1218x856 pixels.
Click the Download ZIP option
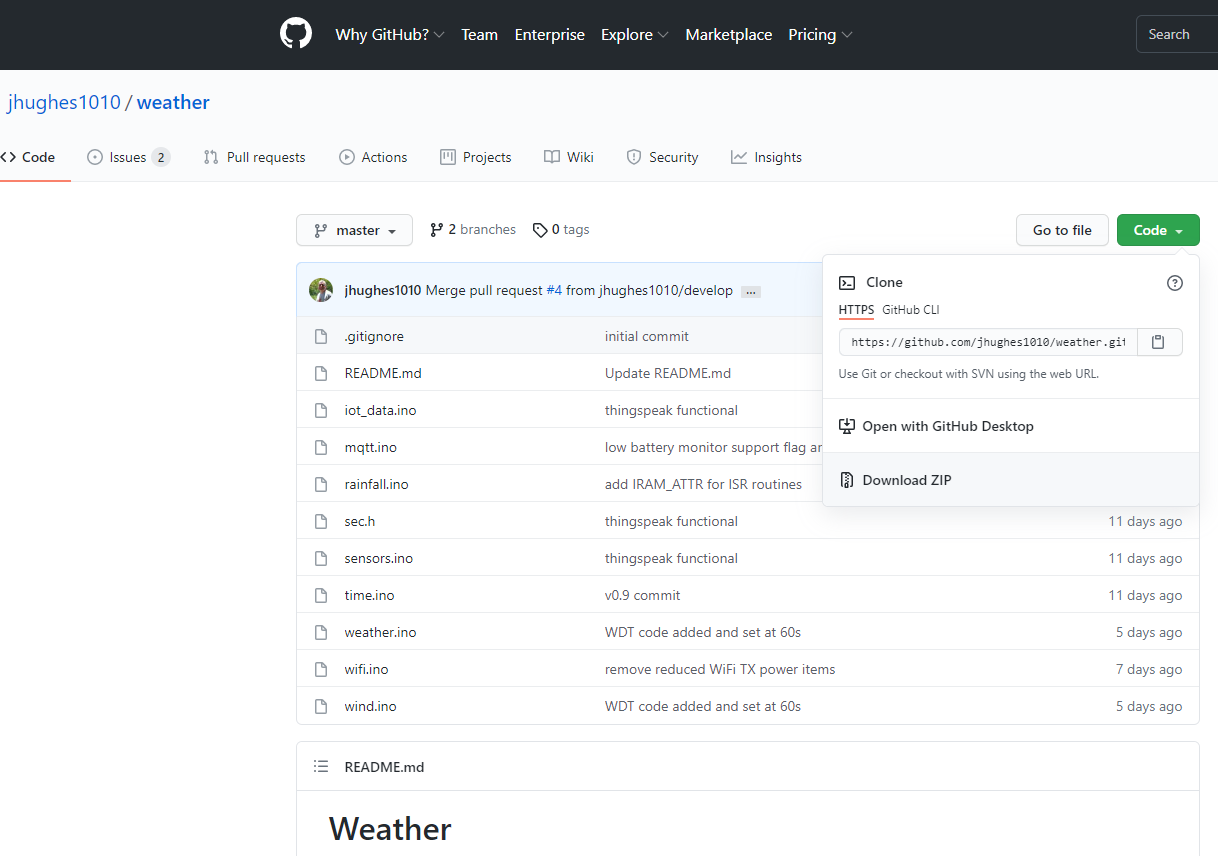(907, 480)
